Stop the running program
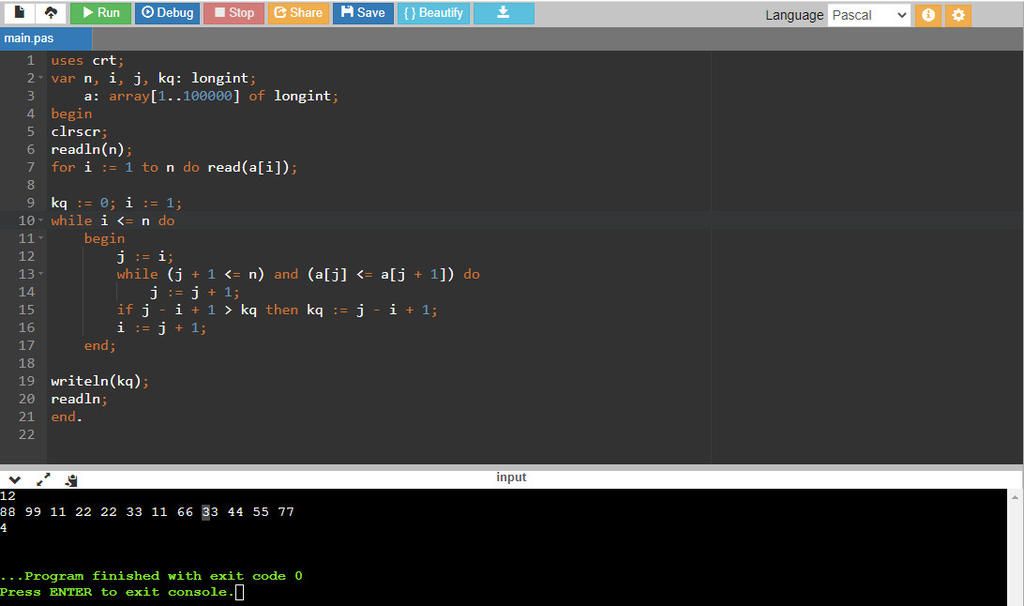Image resolution: width=1024 pixels, height=606 pixels. 234,13
